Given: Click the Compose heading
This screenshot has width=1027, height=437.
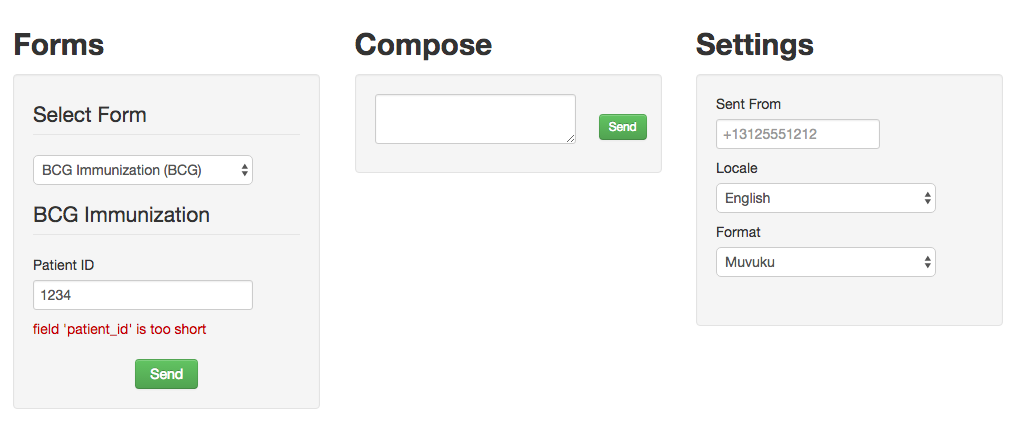Looking at the screenshot, I should [423, 45].
